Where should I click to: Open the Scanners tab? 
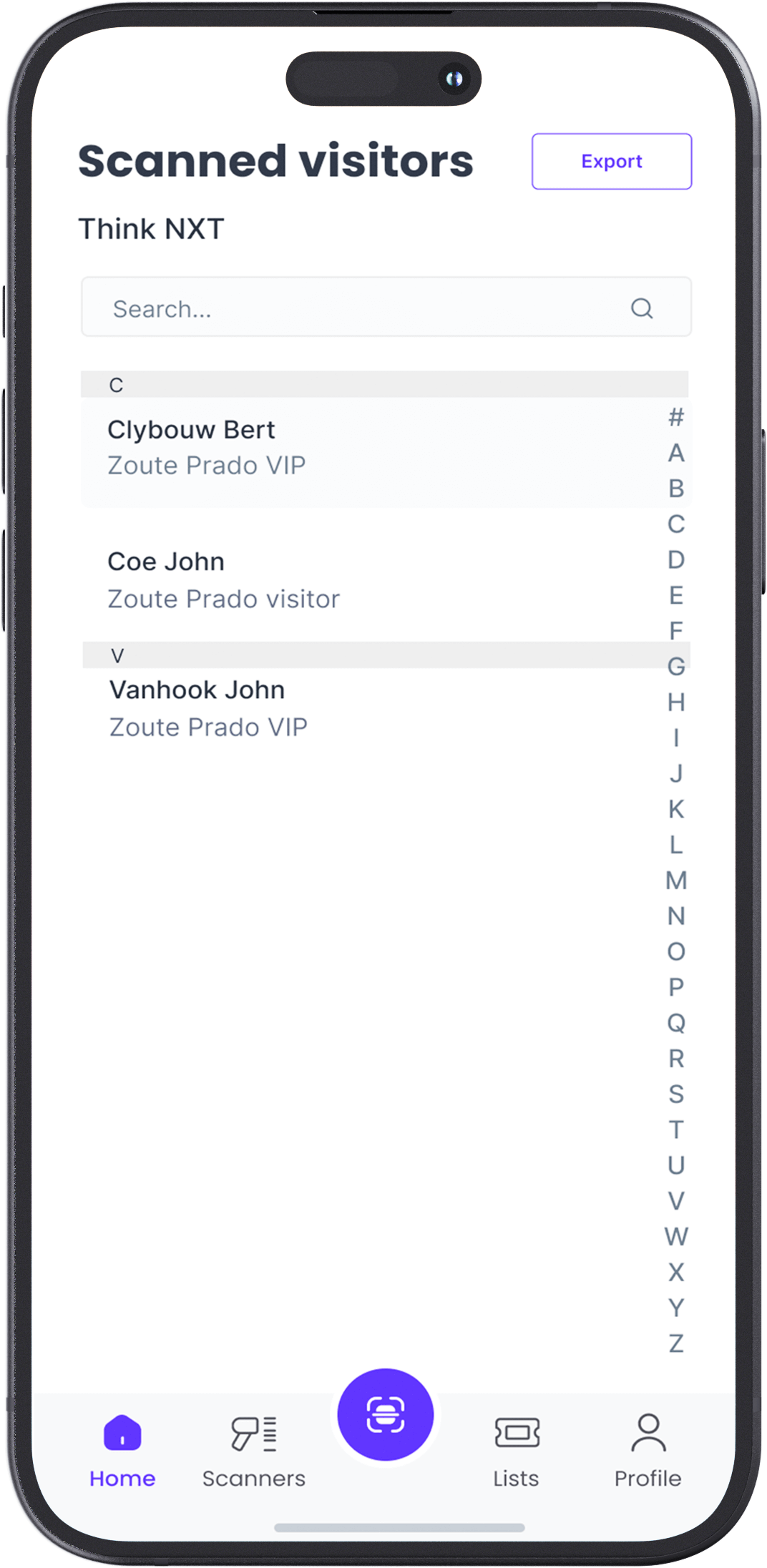pos(253,1451)
